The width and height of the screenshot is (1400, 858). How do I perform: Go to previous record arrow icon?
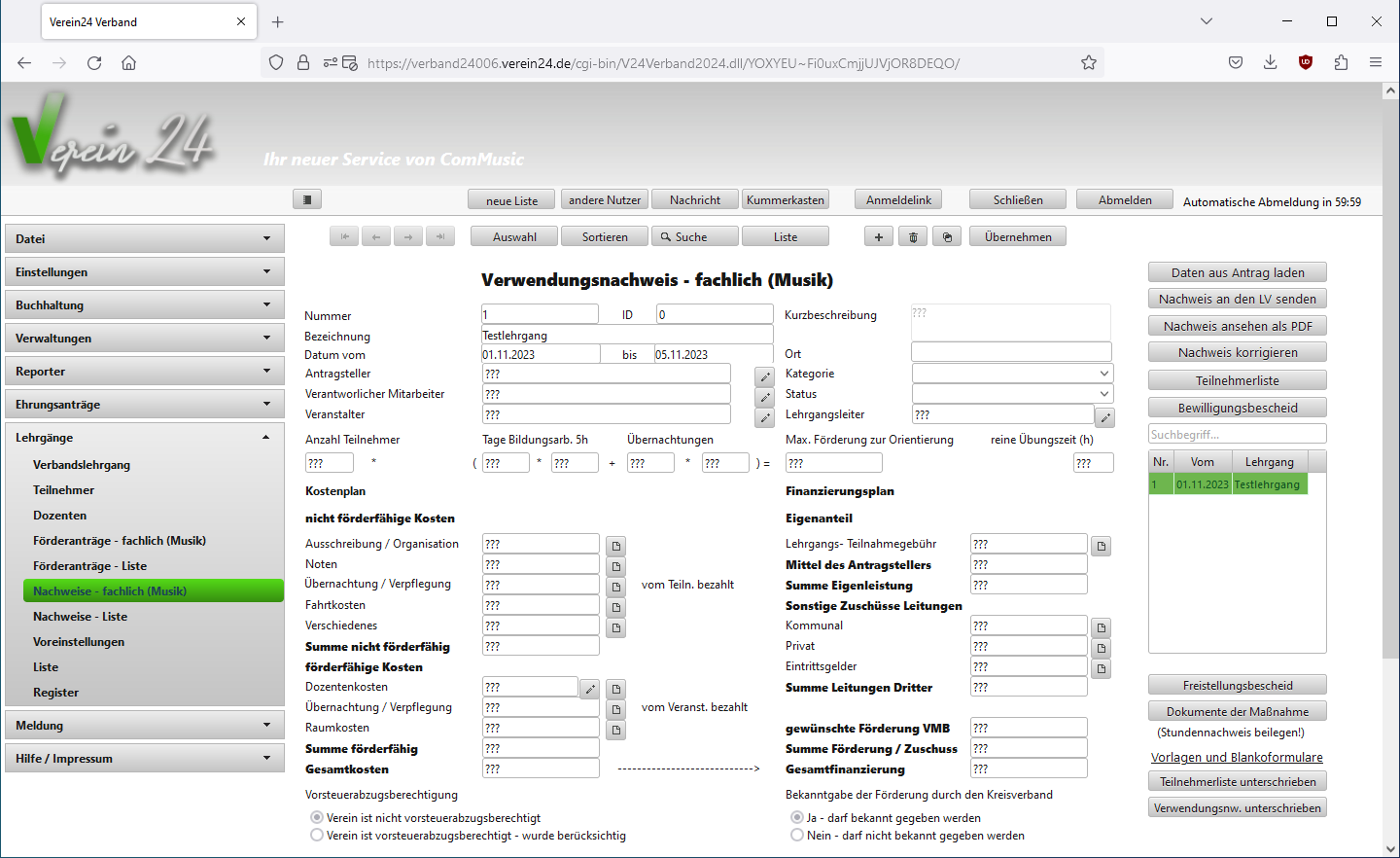click(376, 236)
